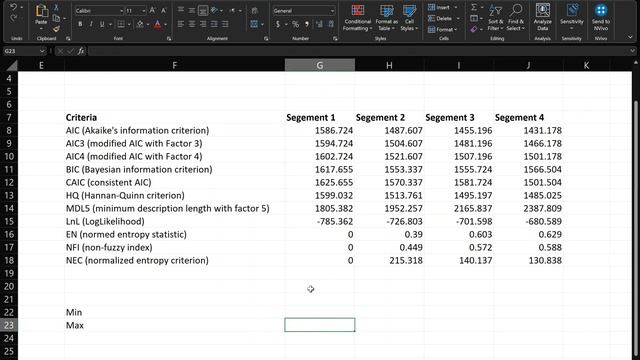The width and height of the screenshot is (640, 360).
Task: Toggle Wrap Text icon
Action: pos(254,10)
